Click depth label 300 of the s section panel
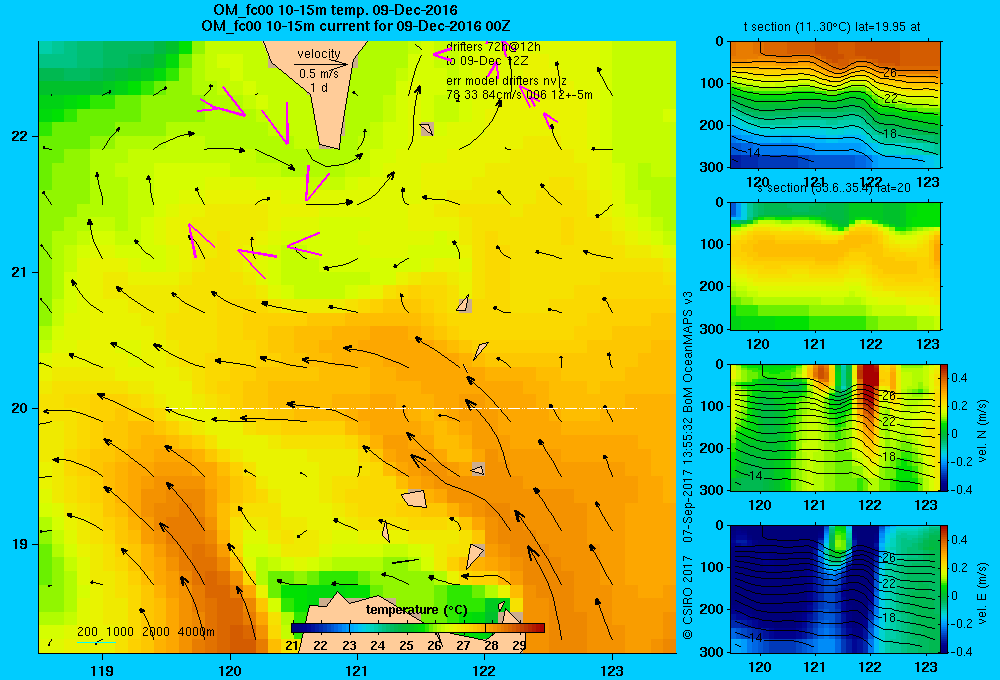Image resolution: width=1000 pixels, height=680 pixels. click(711, 329)
